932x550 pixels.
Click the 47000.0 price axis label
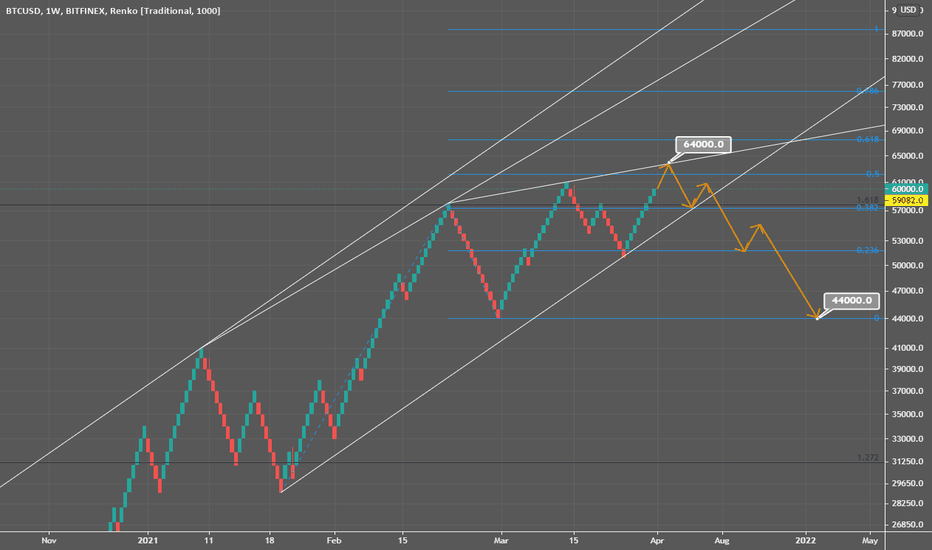(908, 291)
